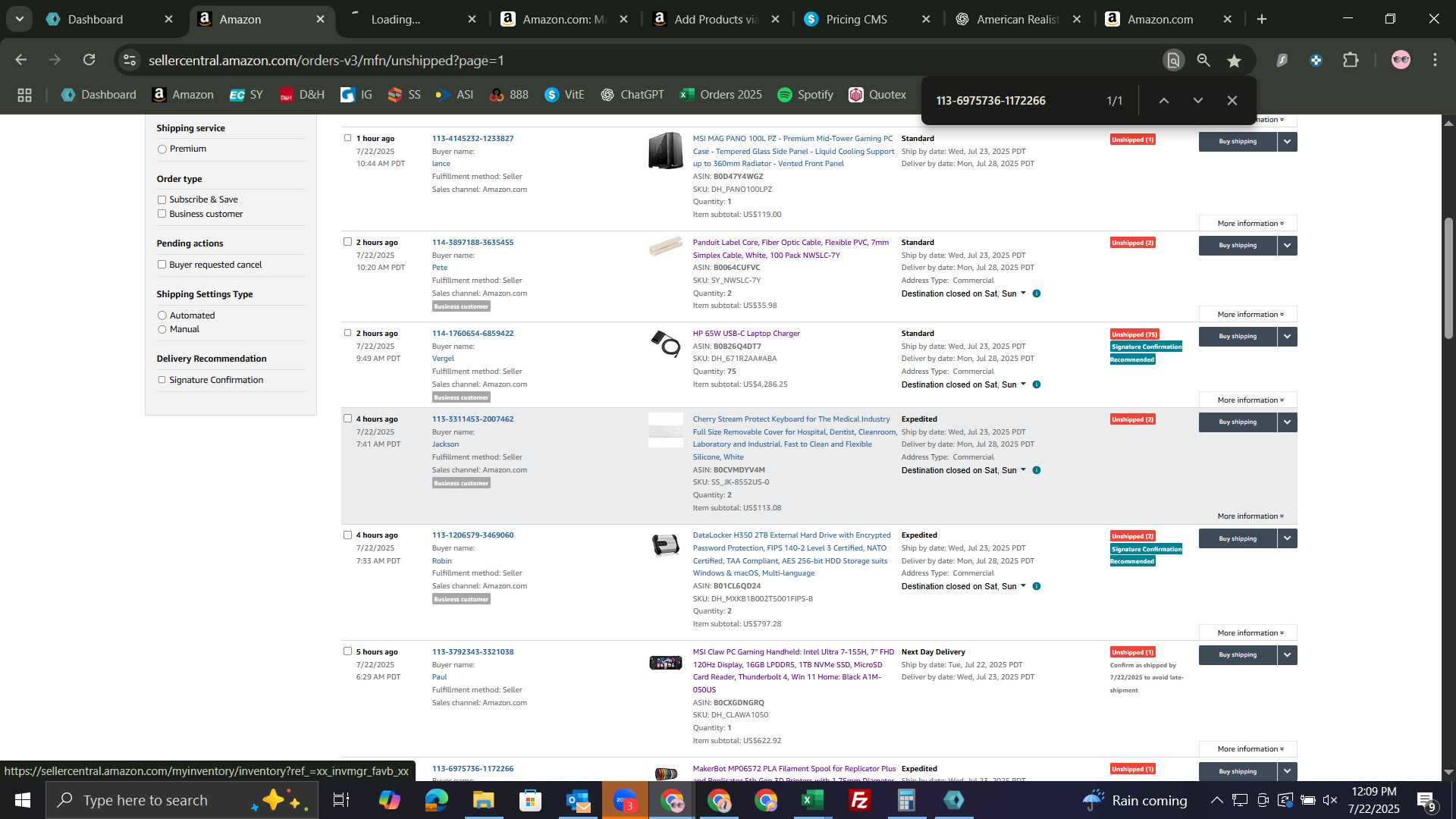Screen dimensions: 1456x819
Task: Select the Manual shipping settings radio
Action: 162,329
